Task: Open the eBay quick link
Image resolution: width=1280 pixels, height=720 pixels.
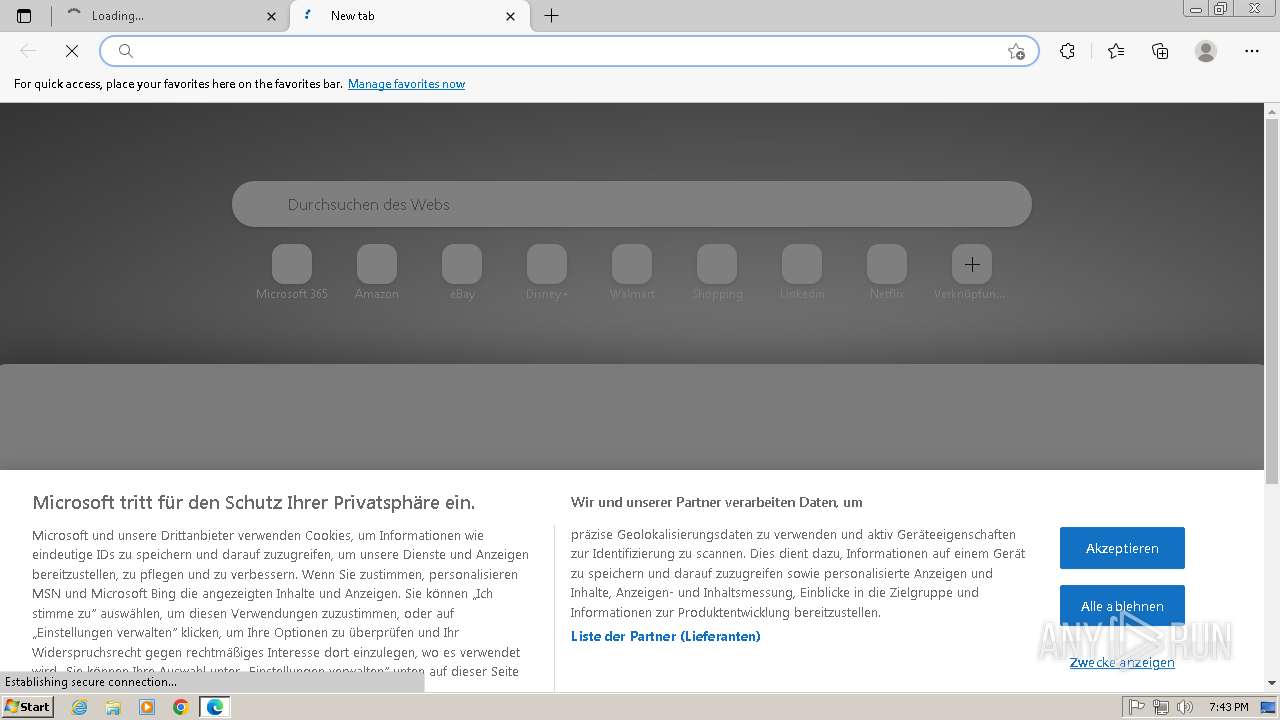Action: pyautogui.click(x=462, y=272)
